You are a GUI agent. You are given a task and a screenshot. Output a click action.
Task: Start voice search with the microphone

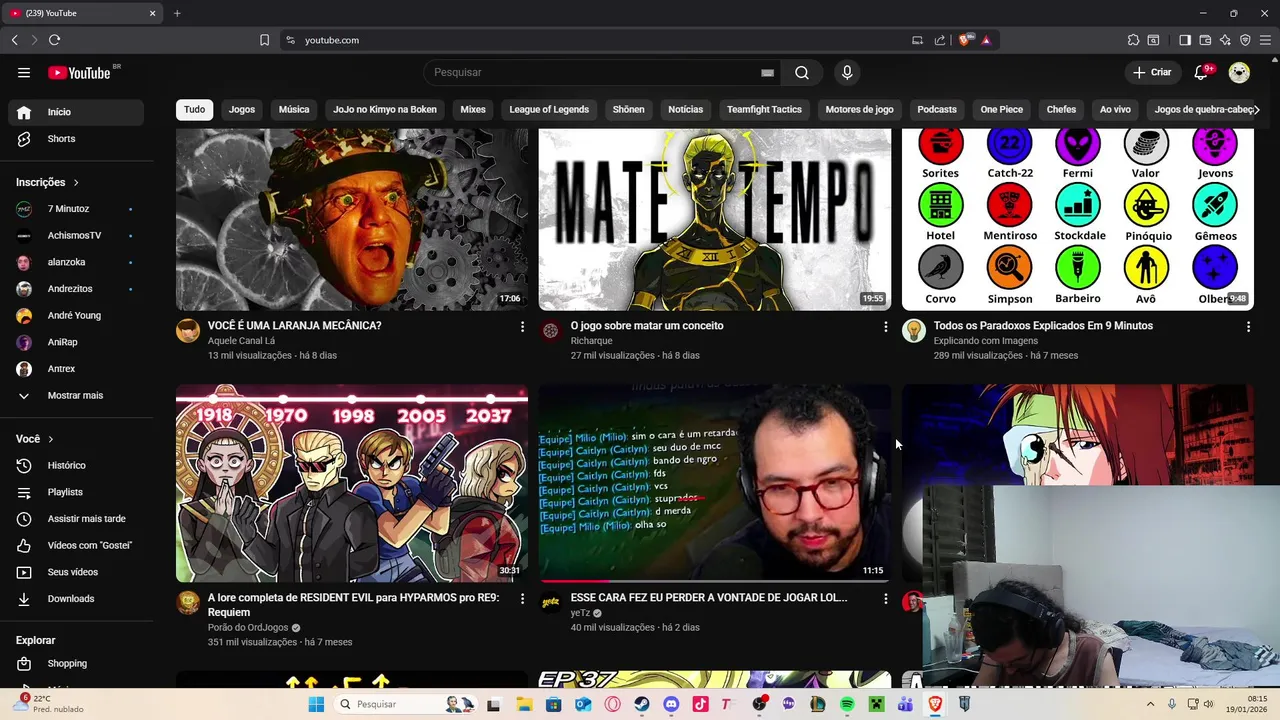click(x=847, y=72)
